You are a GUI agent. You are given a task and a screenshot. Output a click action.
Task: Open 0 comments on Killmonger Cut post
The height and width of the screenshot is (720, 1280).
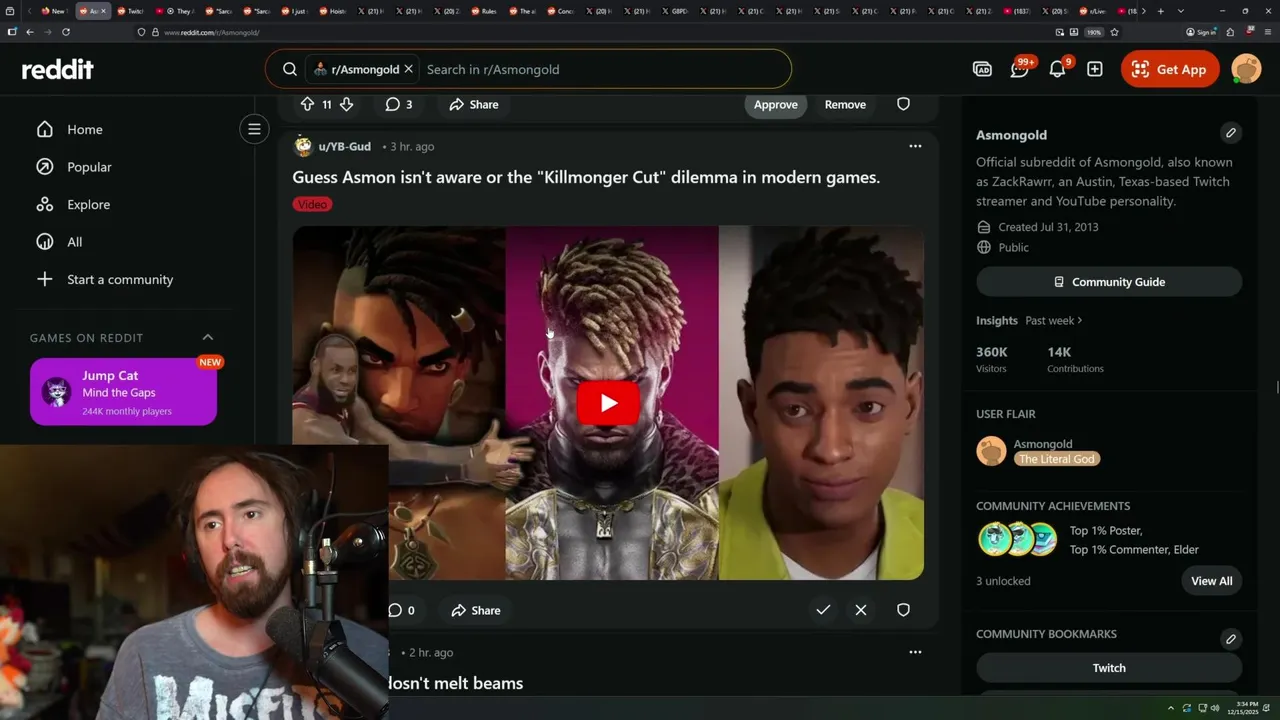pyautogui.click(x=401, y=610)
